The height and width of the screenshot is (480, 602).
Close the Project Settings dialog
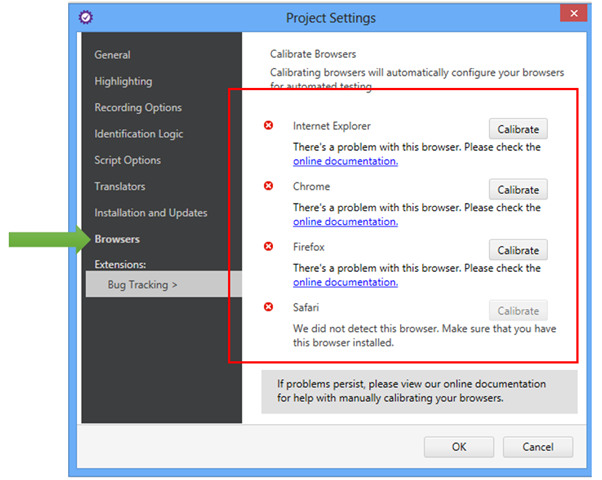(571, 15)
